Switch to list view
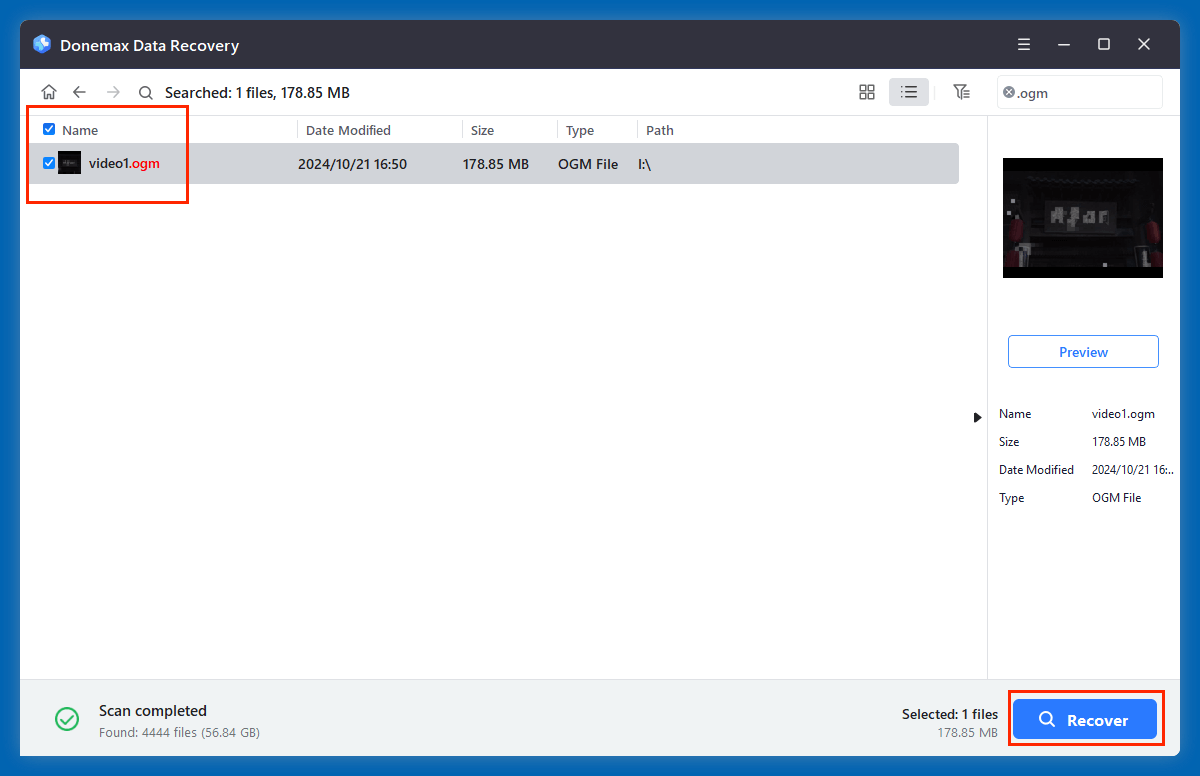Viewport: 1200px width, 776px height. point(909,91)
